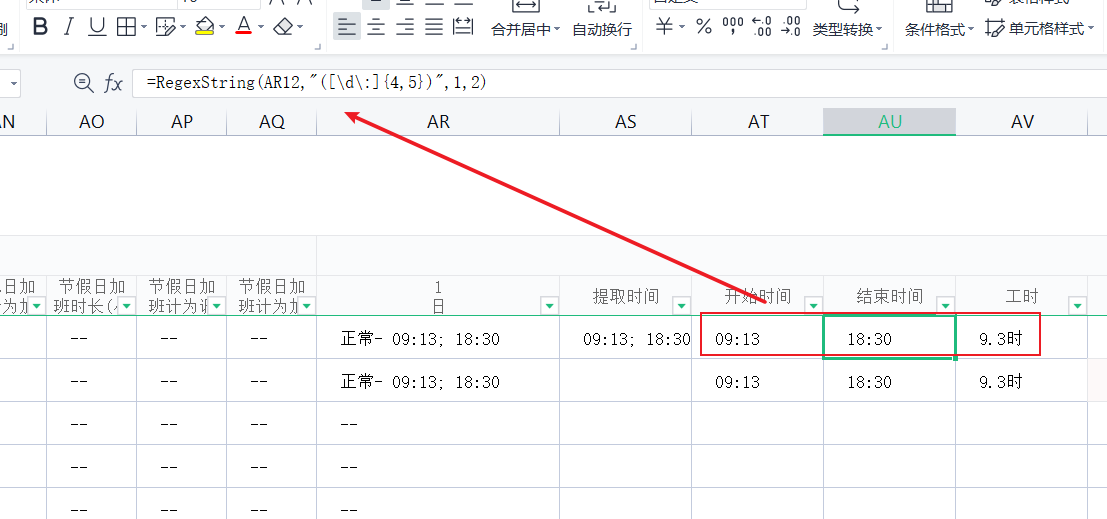
Task: Open the filter arrow on 提取时间 column
Action: 681,306
